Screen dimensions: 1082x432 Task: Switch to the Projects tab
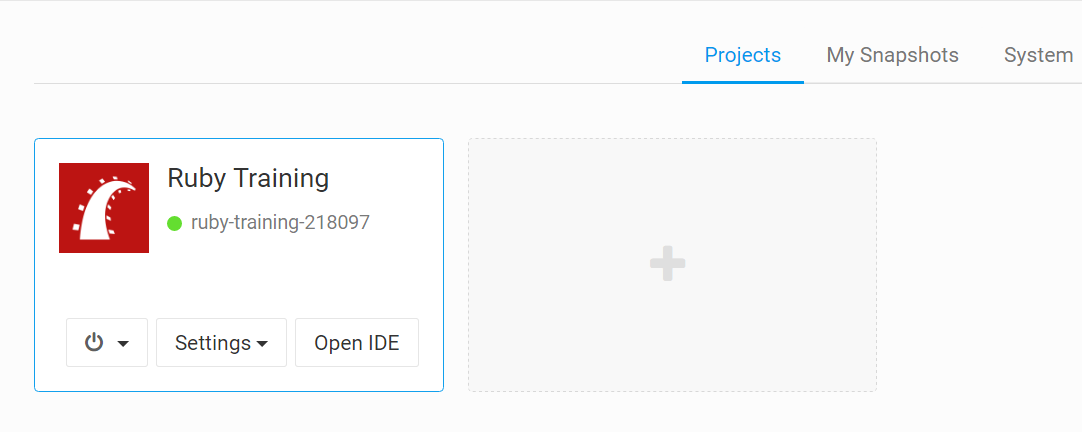pos(742,55)
